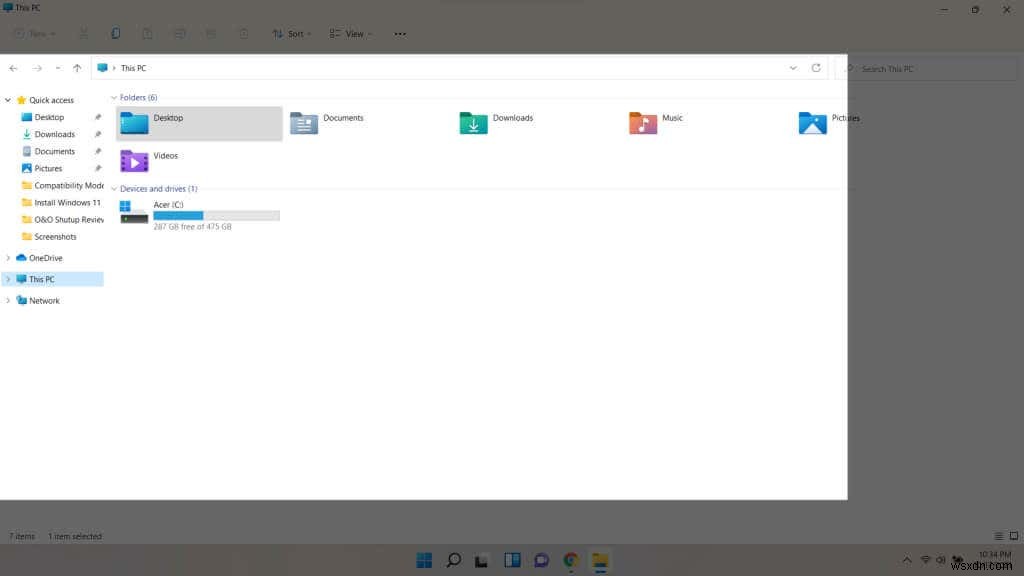The height and width of the screenshot is (576, 1024).
Task: Click the Rename icon in the toolbar
Action: pos(180,33)
